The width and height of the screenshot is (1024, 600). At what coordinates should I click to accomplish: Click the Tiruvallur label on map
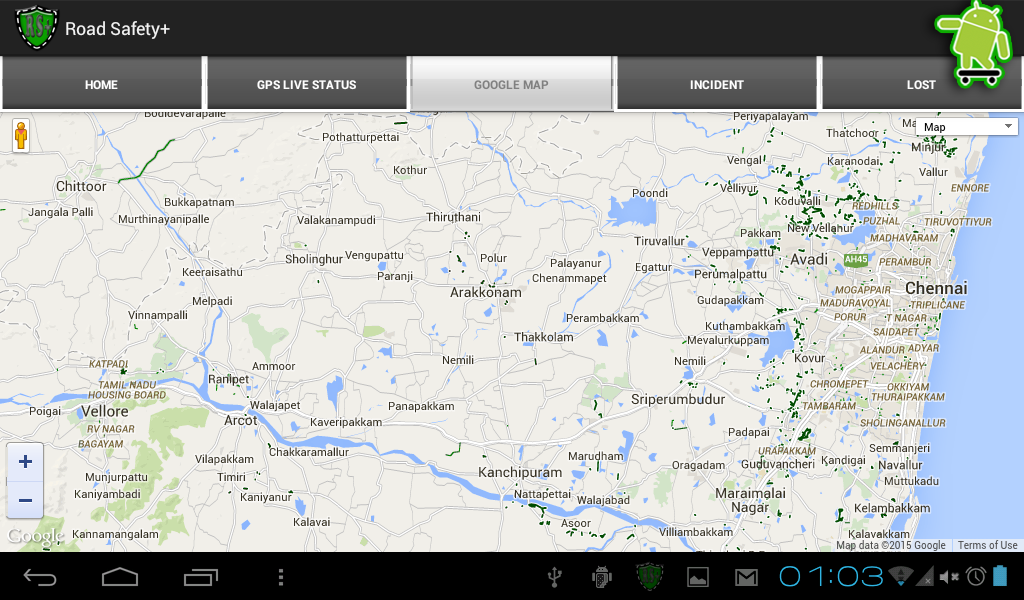[660, 241]
